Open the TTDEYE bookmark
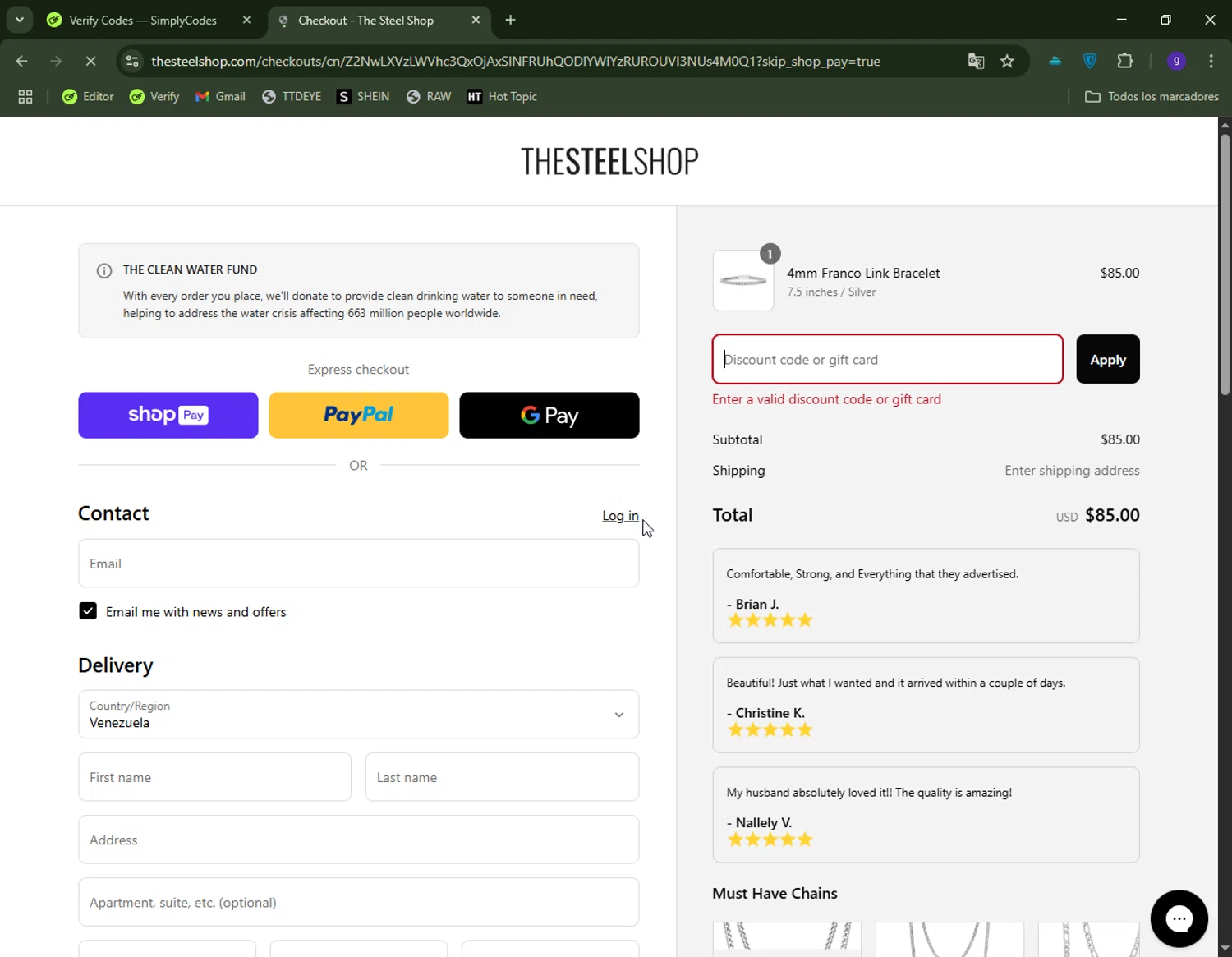 pyautogui.click(x=292, y=97)
